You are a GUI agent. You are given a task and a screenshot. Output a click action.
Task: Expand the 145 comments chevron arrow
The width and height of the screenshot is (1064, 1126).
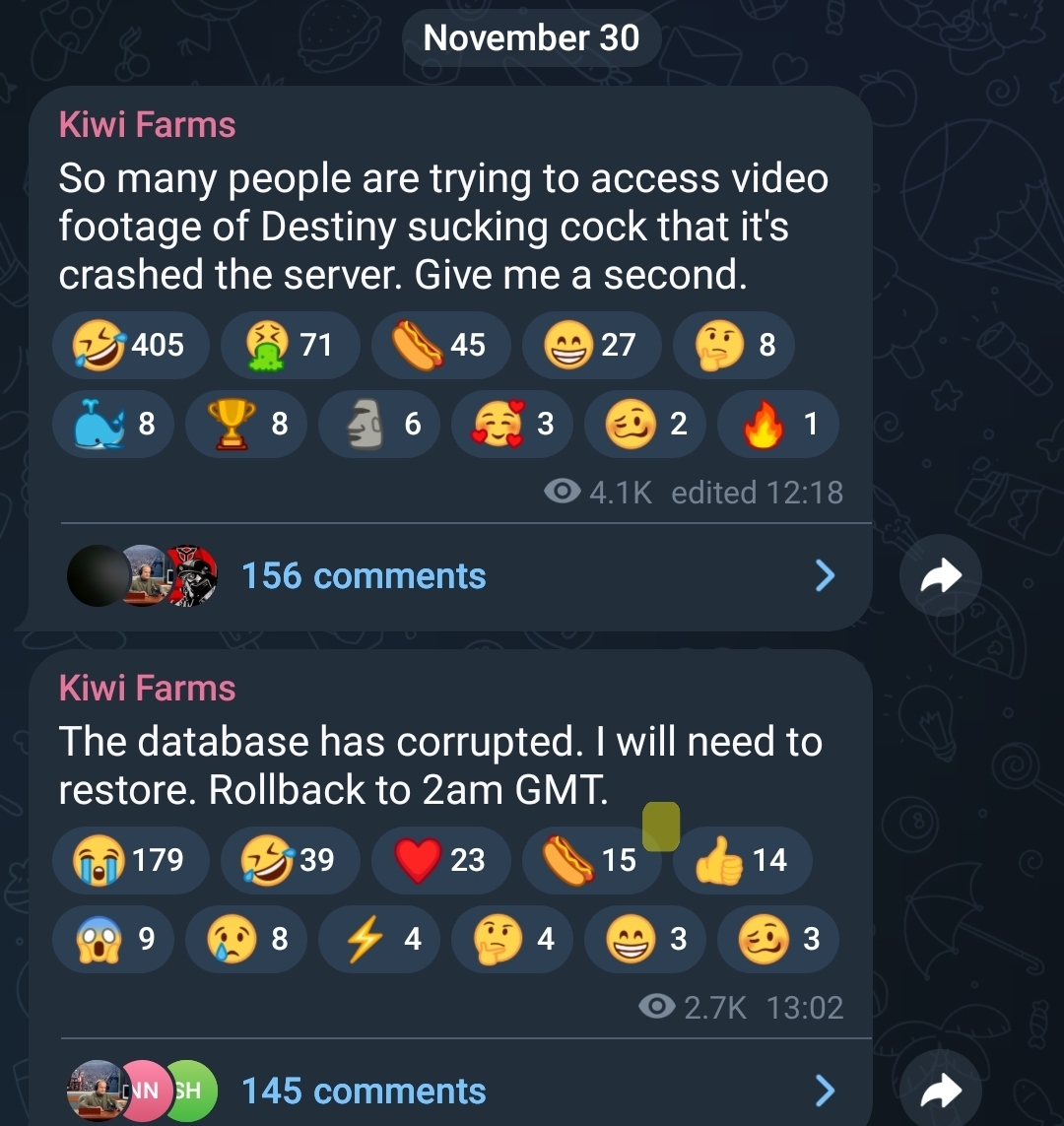826,1091
